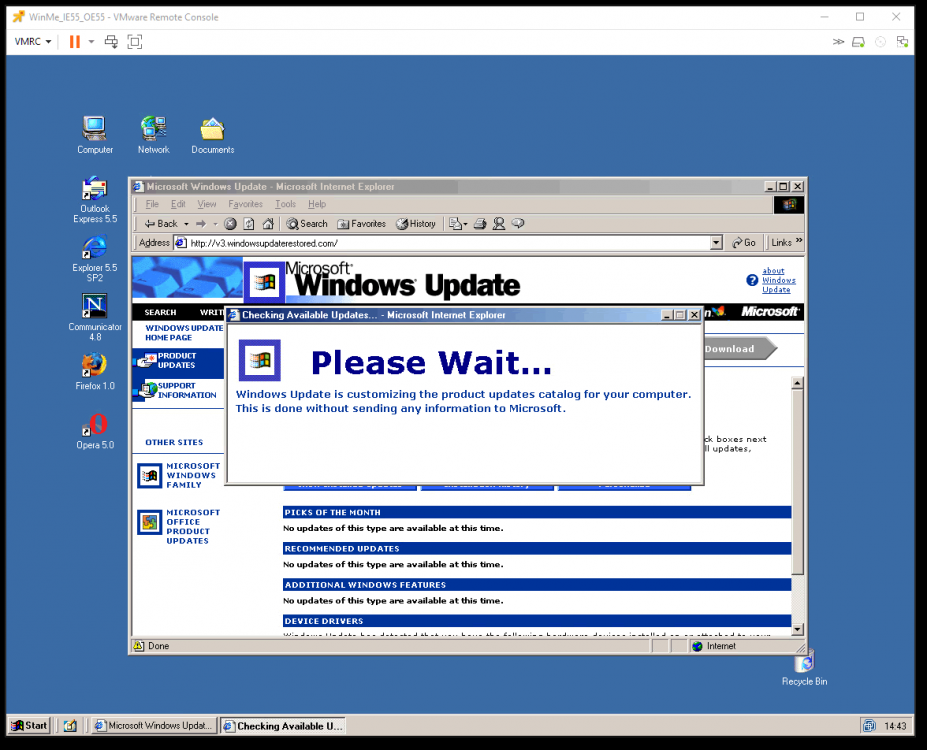
Task: Open the Address bar dropdown arrow
Action: (x=715, y=242)
